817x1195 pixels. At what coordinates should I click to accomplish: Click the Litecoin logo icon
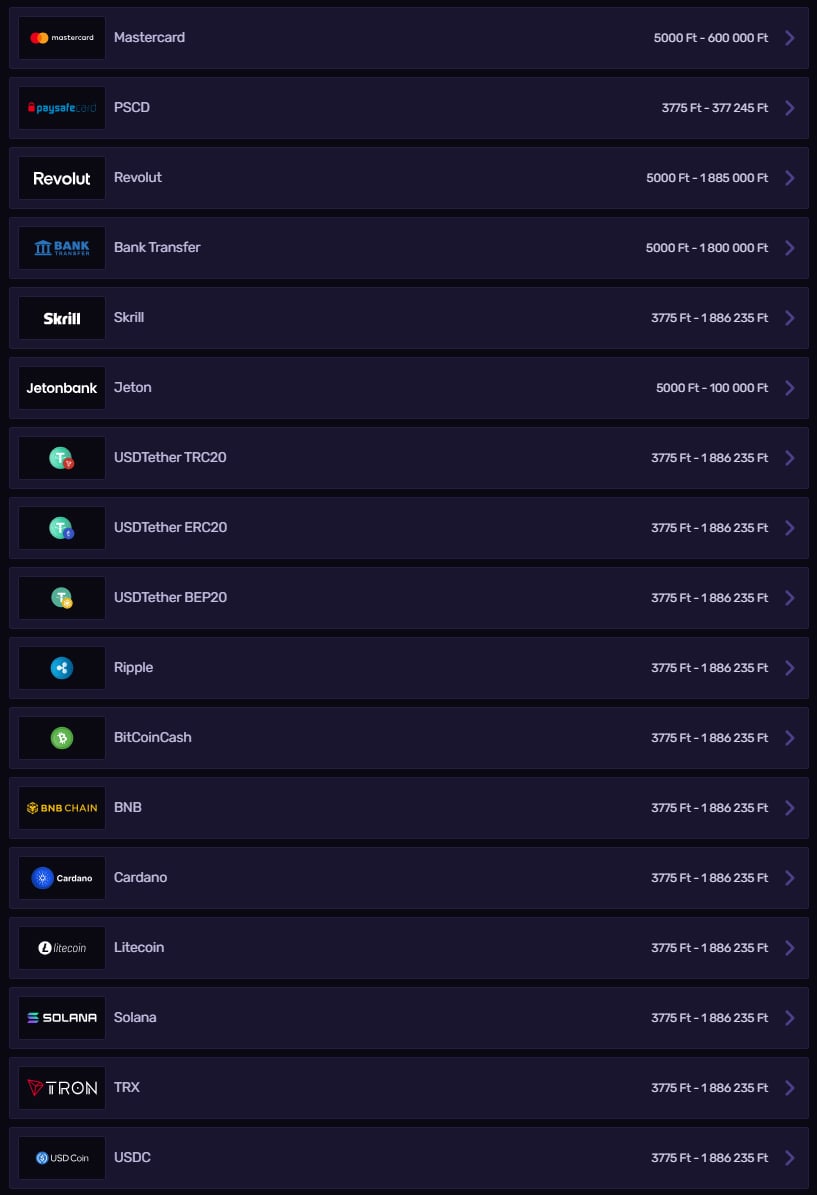point(62,948)
